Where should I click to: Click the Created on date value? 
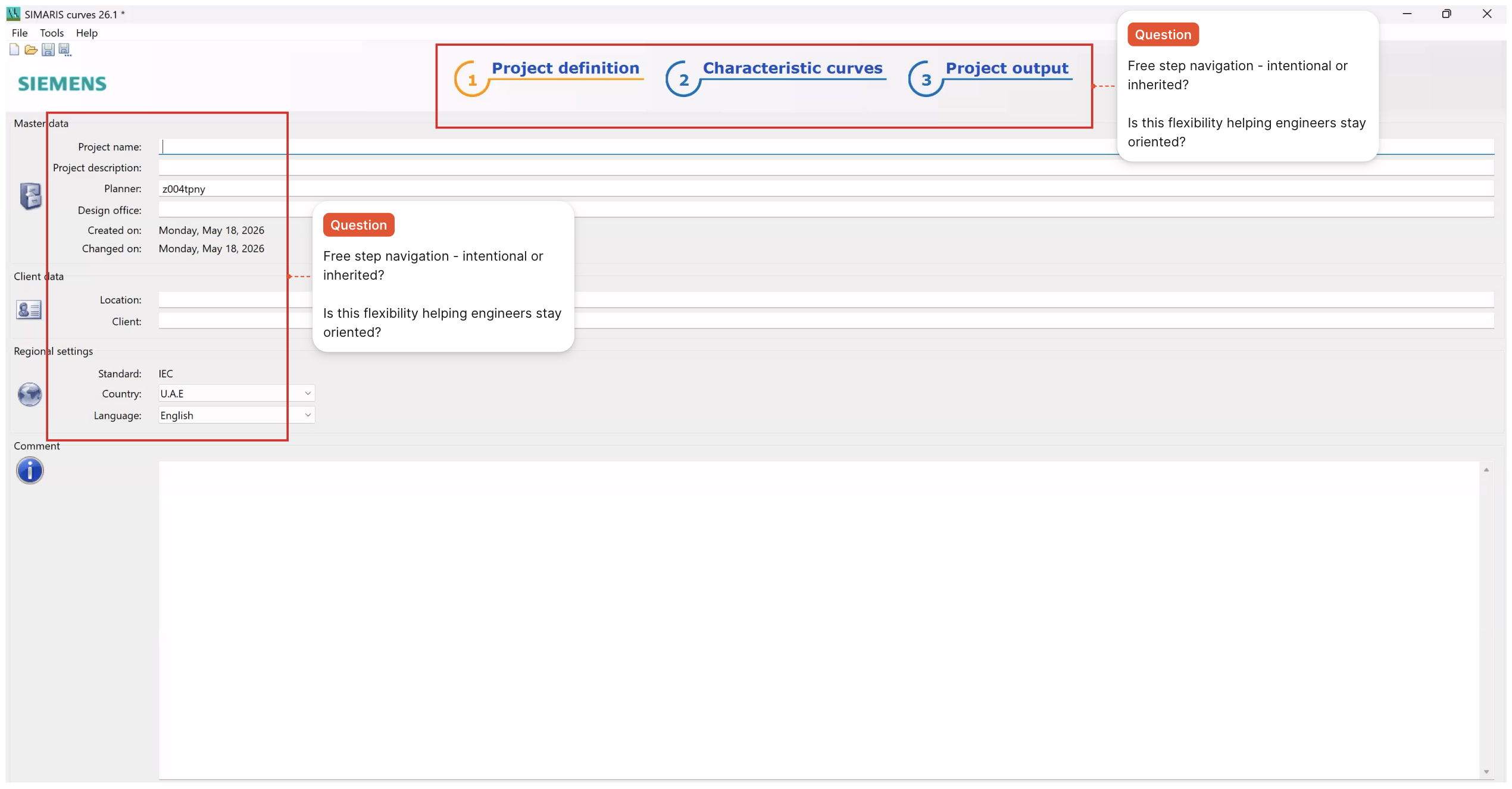coord(211,230)
